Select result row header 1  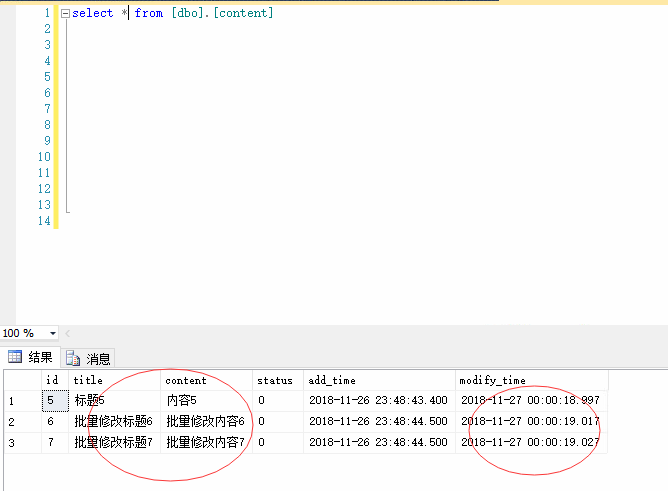pos(23,401)
